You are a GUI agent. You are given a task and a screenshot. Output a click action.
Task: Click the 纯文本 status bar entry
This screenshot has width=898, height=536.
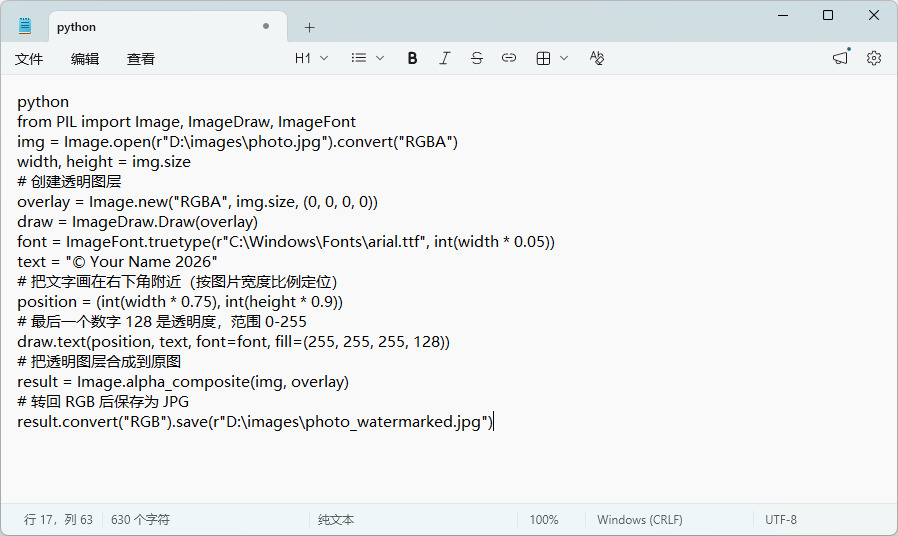click(x=336, y=519)
